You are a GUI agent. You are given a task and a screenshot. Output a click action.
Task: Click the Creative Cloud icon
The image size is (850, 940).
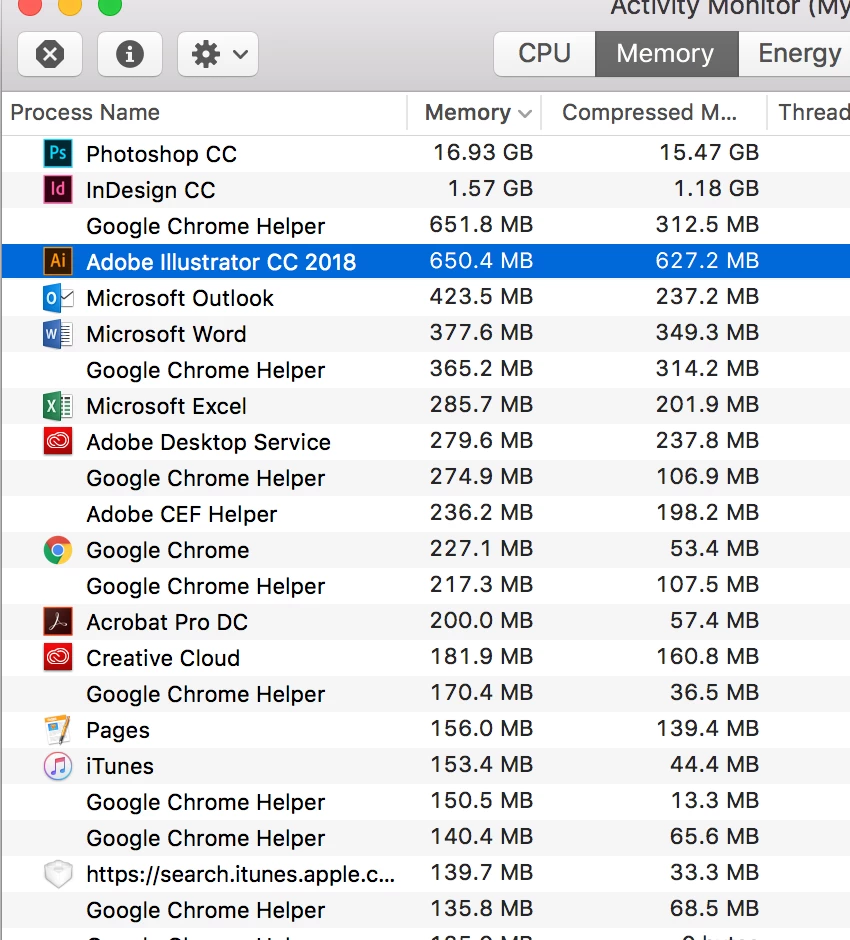[58, 658]
